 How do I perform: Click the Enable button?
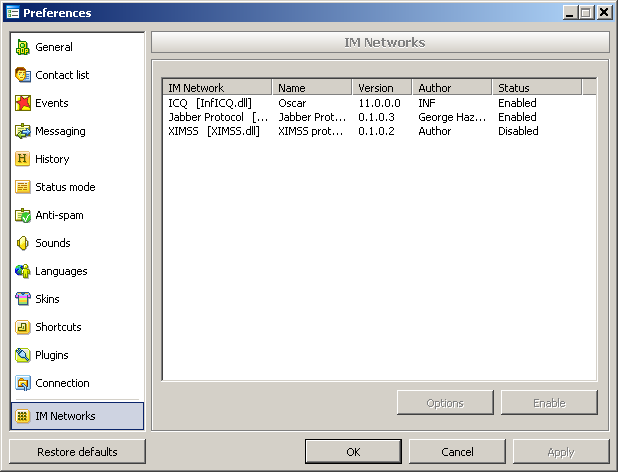(x=549, y=403)
